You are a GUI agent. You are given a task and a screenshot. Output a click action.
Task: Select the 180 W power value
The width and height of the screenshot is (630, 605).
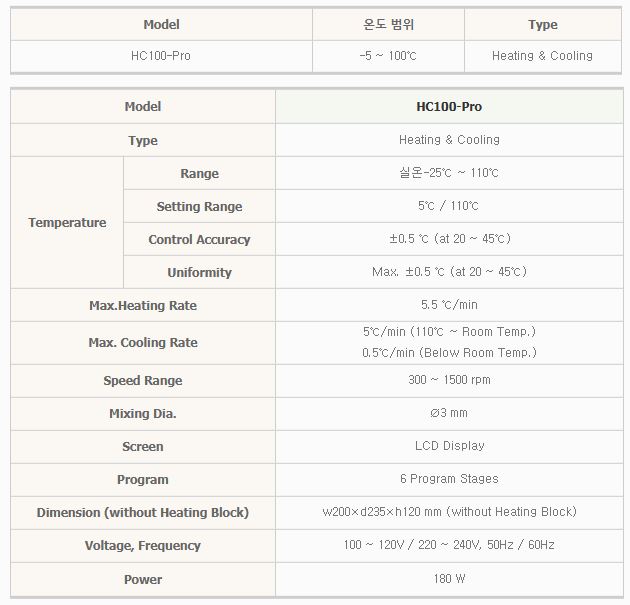(x=449, y=579)
